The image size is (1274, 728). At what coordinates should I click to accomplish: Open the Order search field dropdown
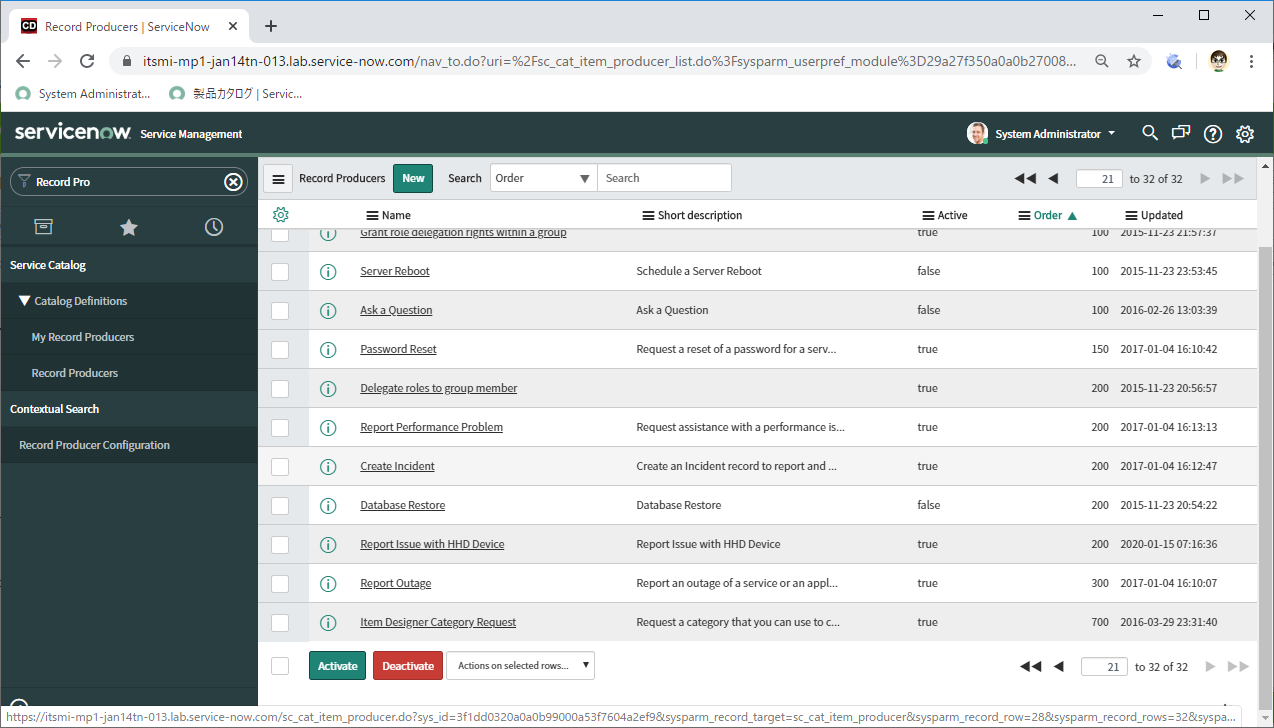[x=543, y=178]
